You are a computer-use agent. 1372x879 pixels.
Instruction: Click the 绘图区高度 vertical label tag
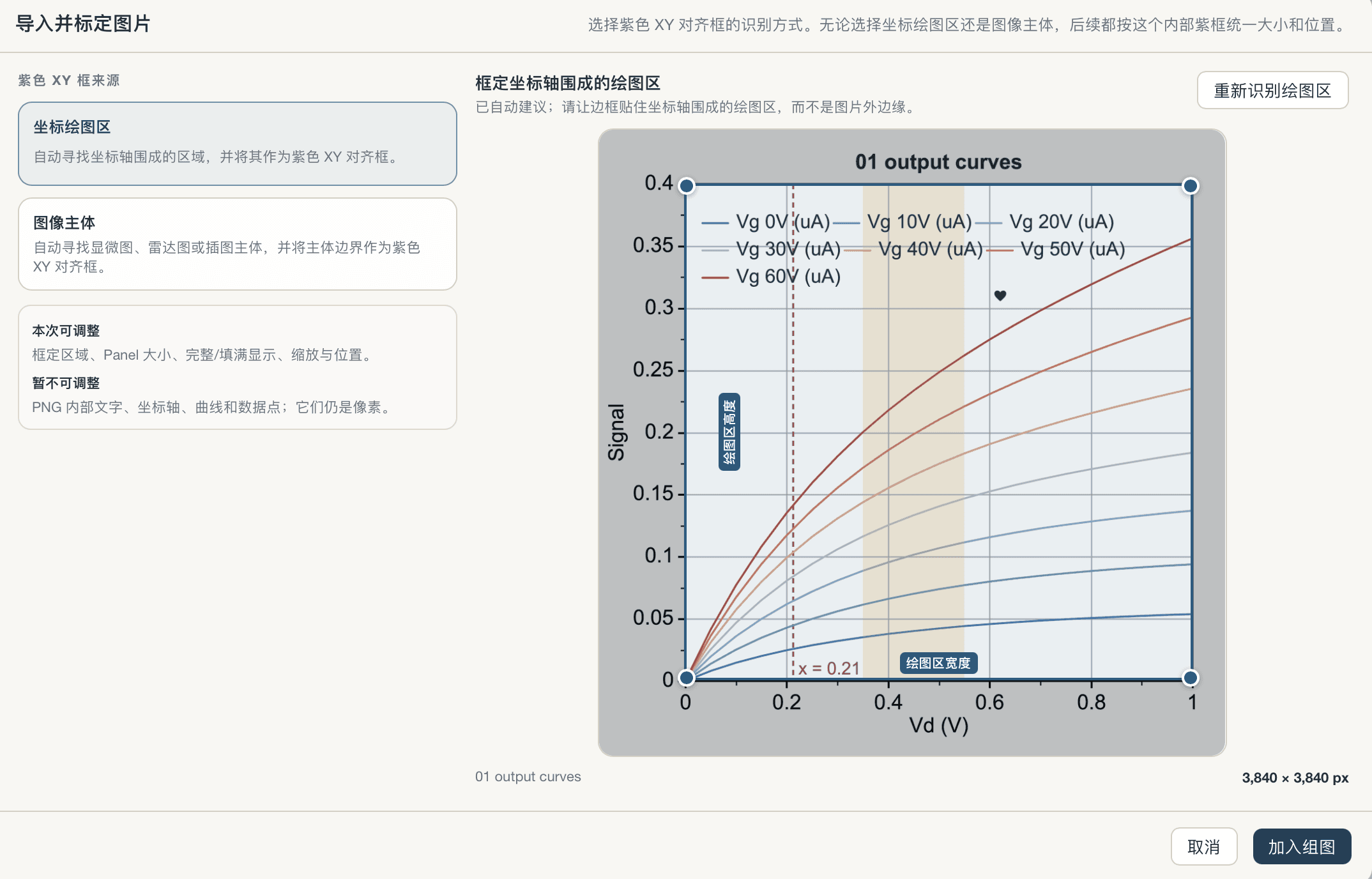729,432
